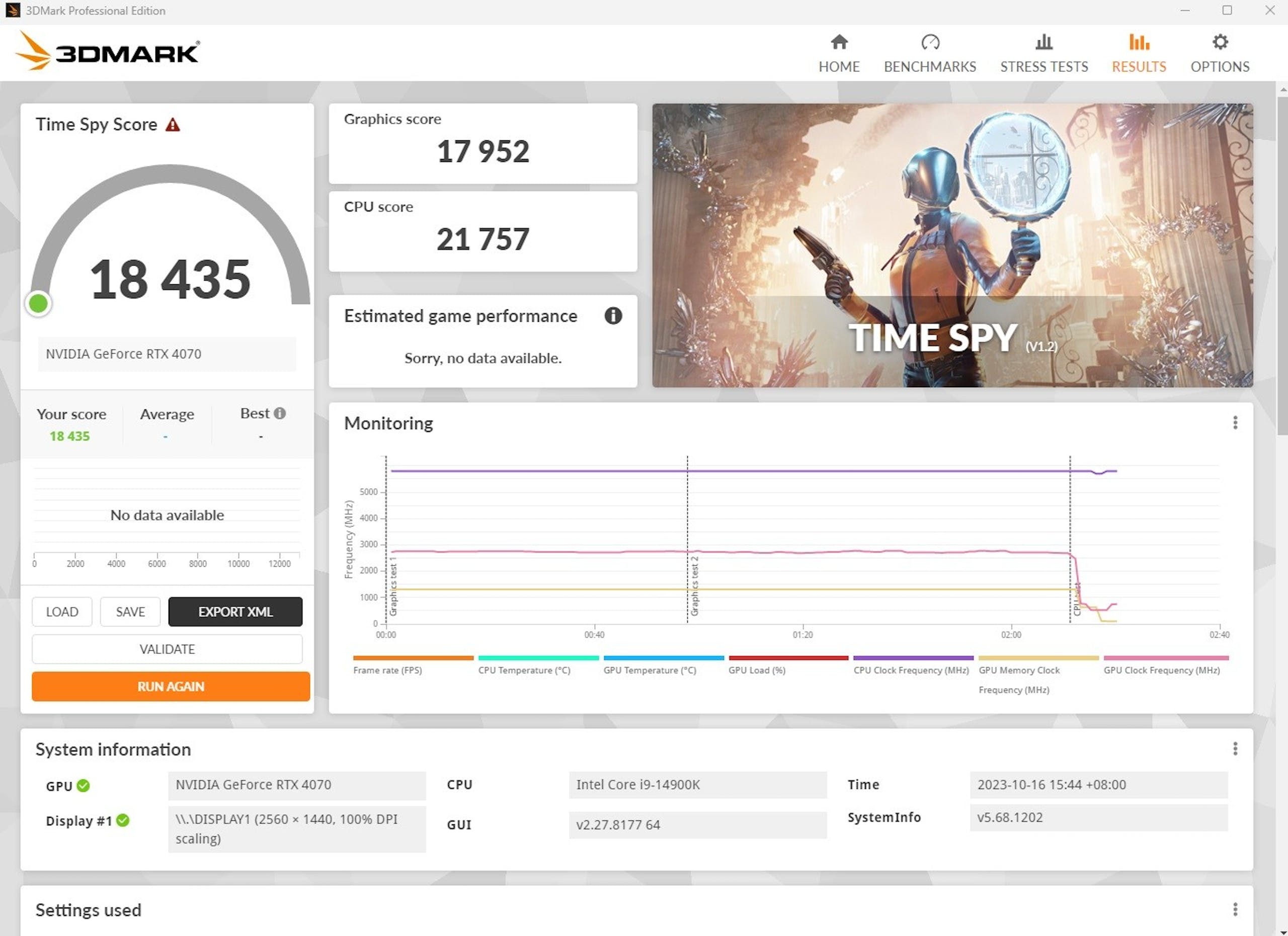Viewport: 1288px width, 936px height.
Task: Toggle GPU Clock Frequency (MHz) legend series
Action: [1161, 670]
